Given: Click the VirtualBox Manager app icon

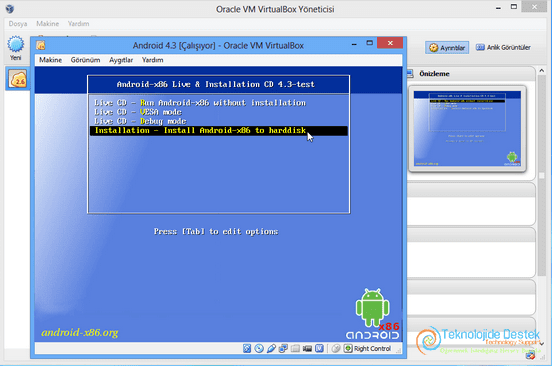Looking at the screenshot, I should pyautogui.click(x=10, y=9).
